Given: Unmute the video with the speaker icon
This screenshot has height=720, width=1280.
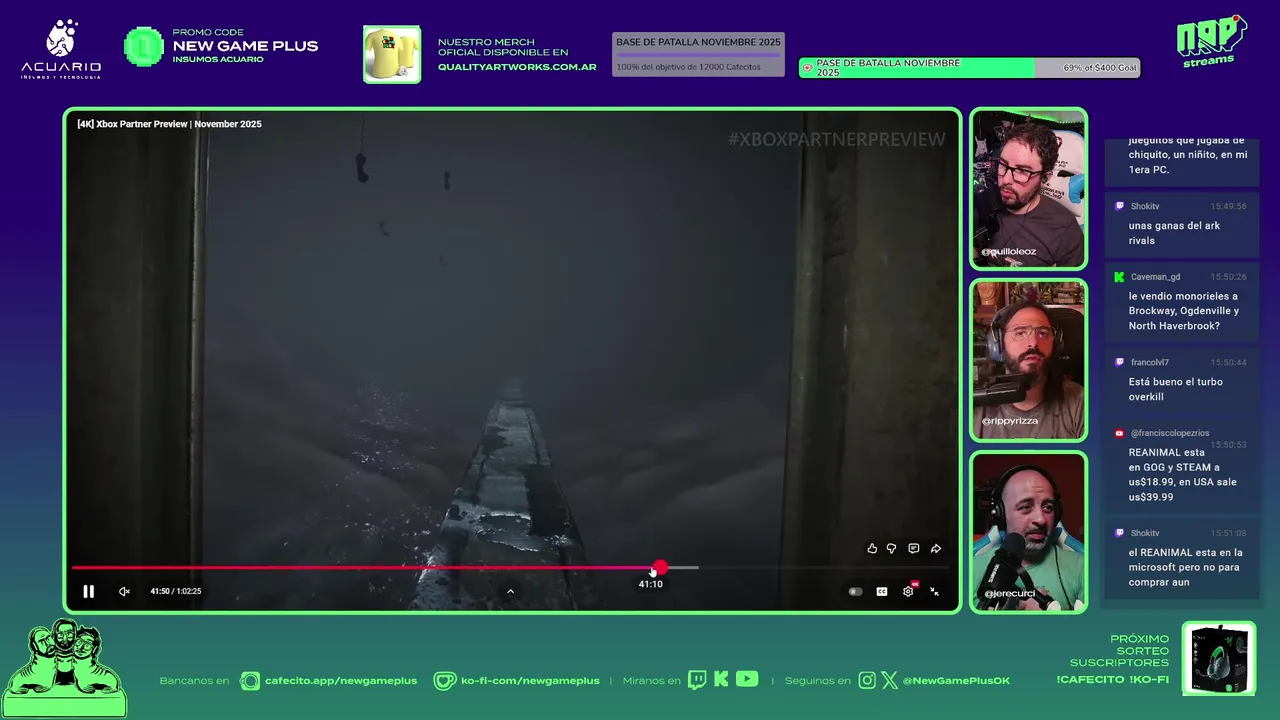Looking at the screenshot, I should pos(124,591).
